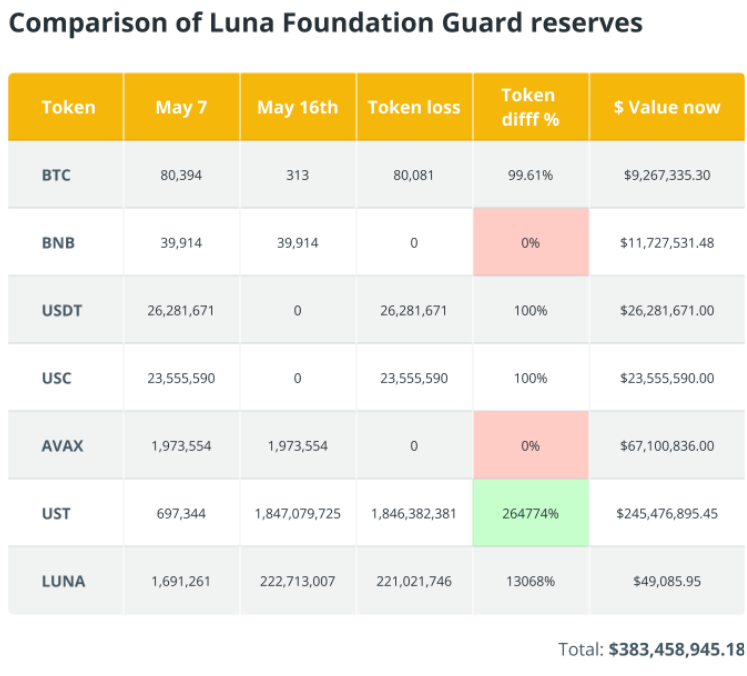Click value $23,555,590.00
The width and height of the screenshot is (747, 676).
[667, 378]
